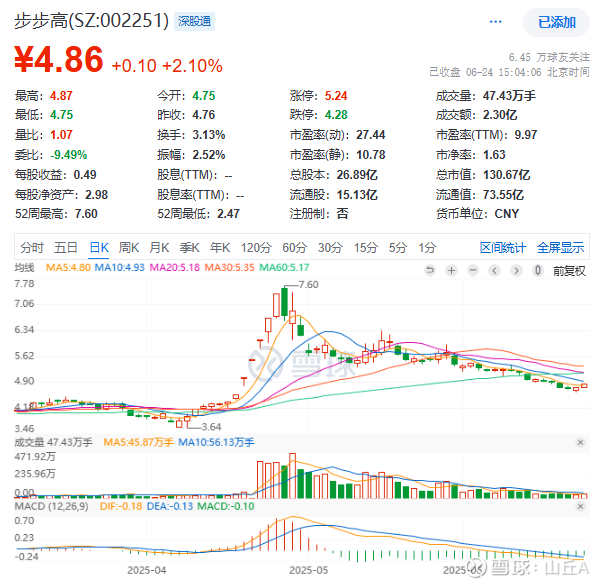Click the 总市值 130.67亿 value
Image resolution: width=606 pixels, height=586 pixels.
tap(506, 175)
